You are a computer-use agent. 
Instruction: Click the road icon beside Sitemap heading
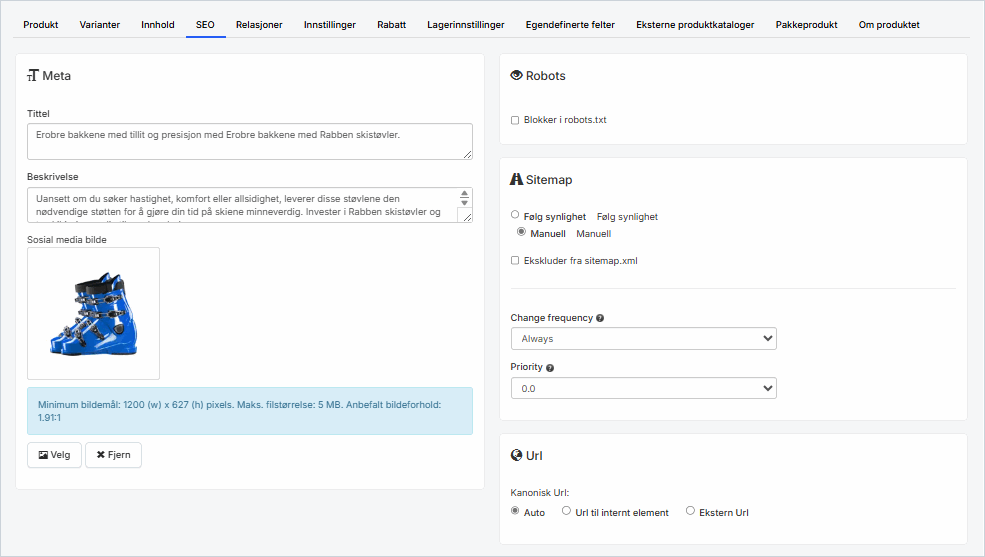pyautogui.click(x=517, y=180)
